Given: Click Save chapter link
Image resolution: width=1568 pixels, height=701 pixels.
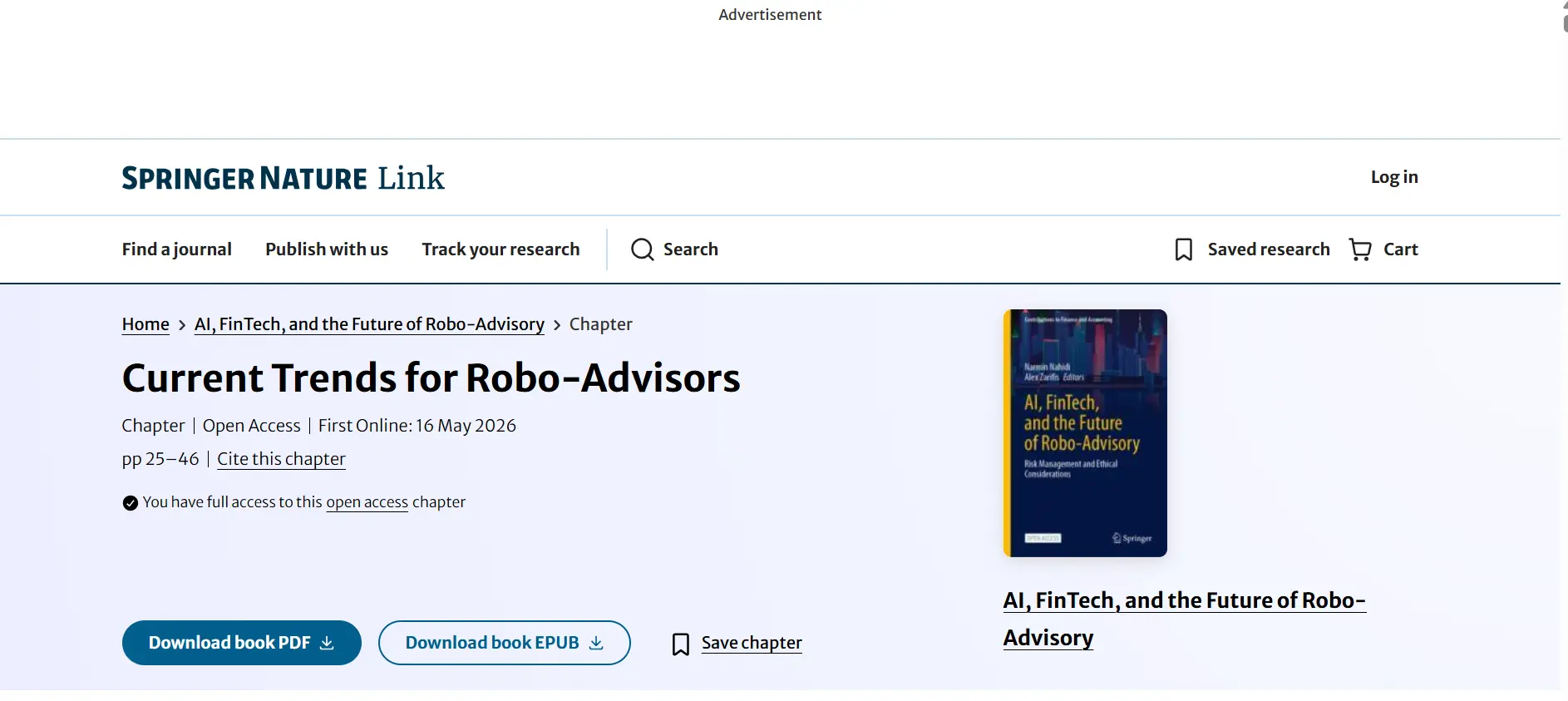Looking at the screenshot, I should click(752, 643).
